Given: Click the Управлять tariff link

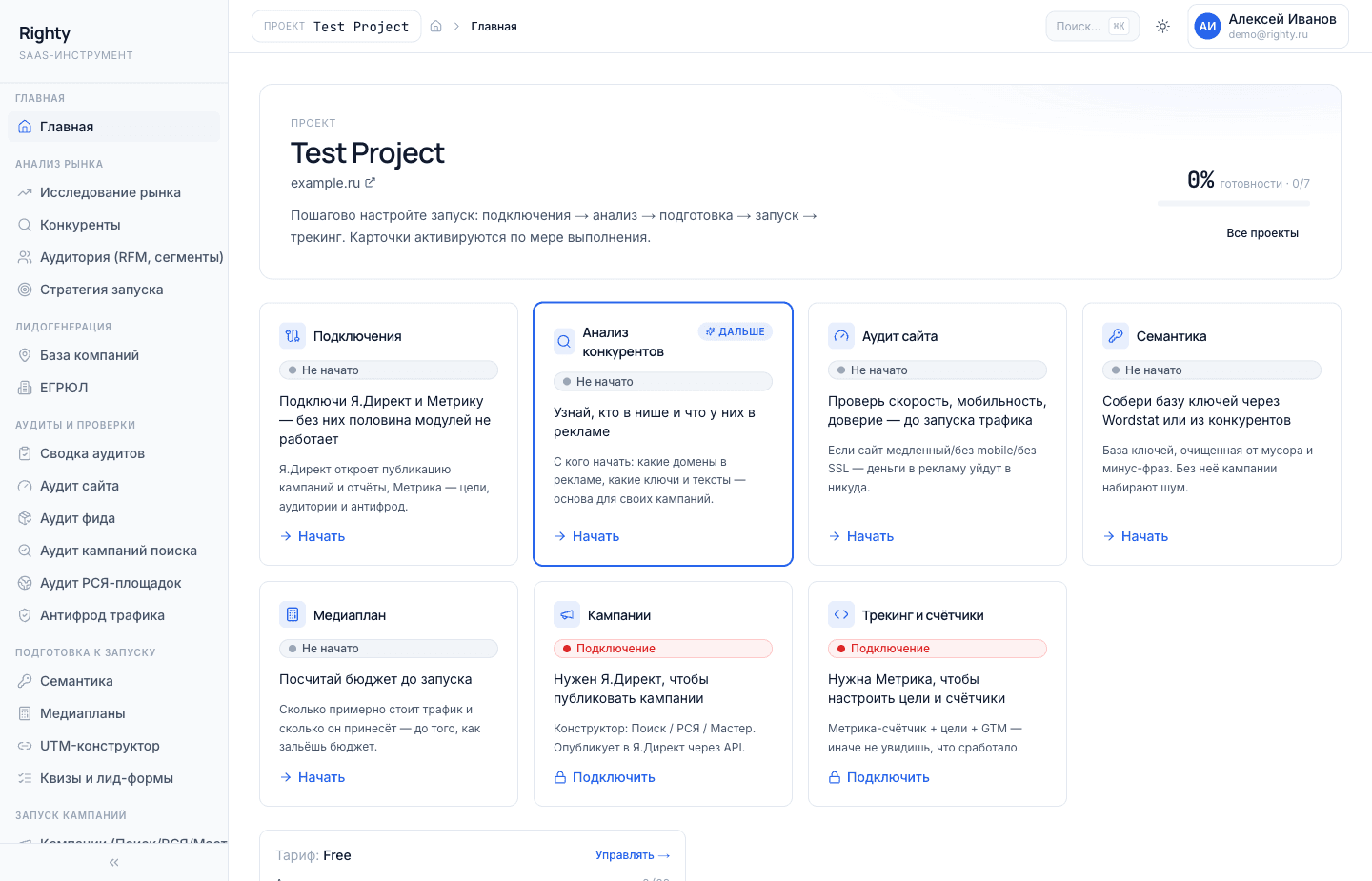Looking at the screenshot, I should click(x=633, y=855).
